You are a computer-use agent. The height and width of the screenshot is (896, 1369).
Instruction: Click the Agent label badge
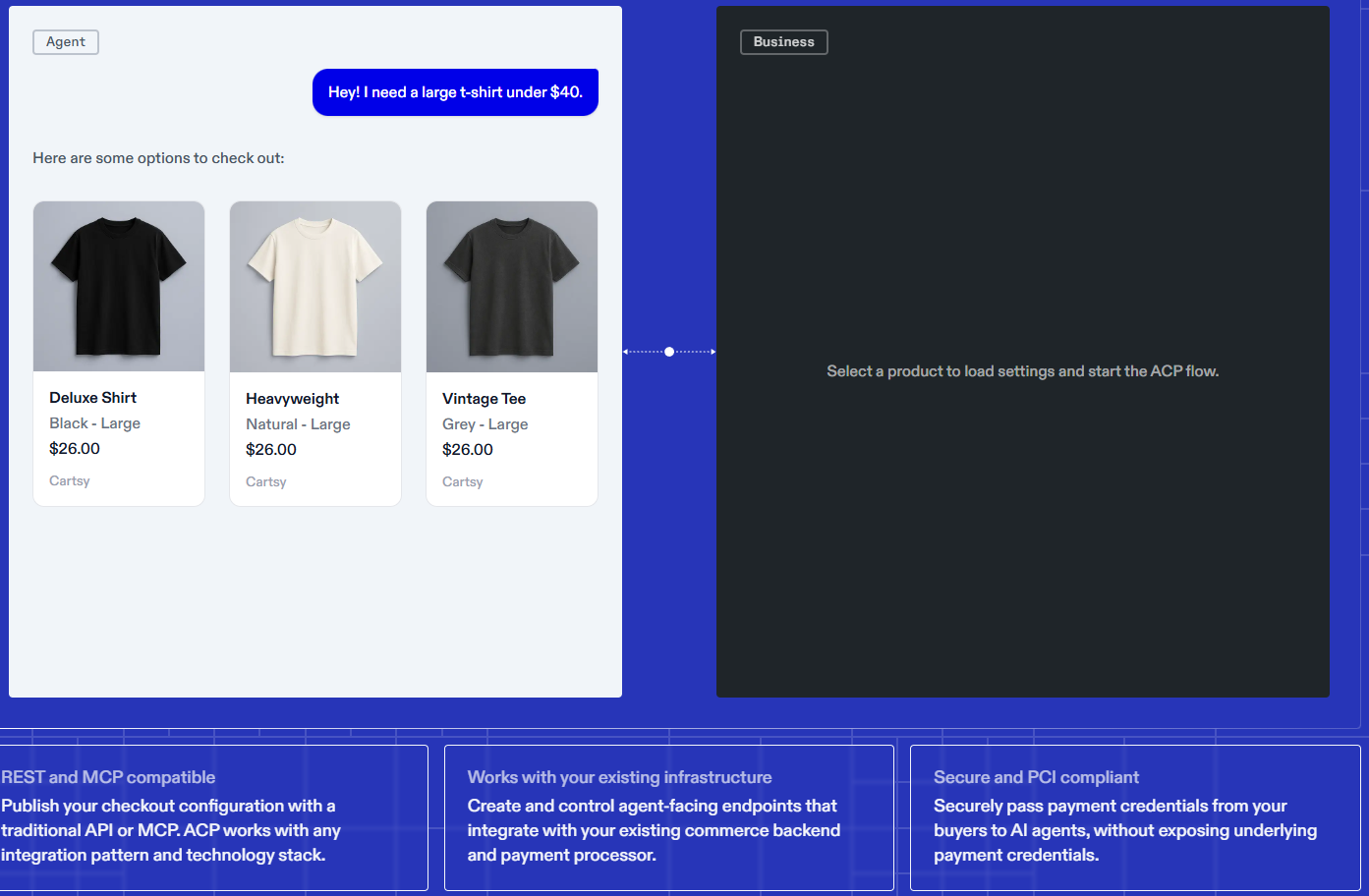66,42
